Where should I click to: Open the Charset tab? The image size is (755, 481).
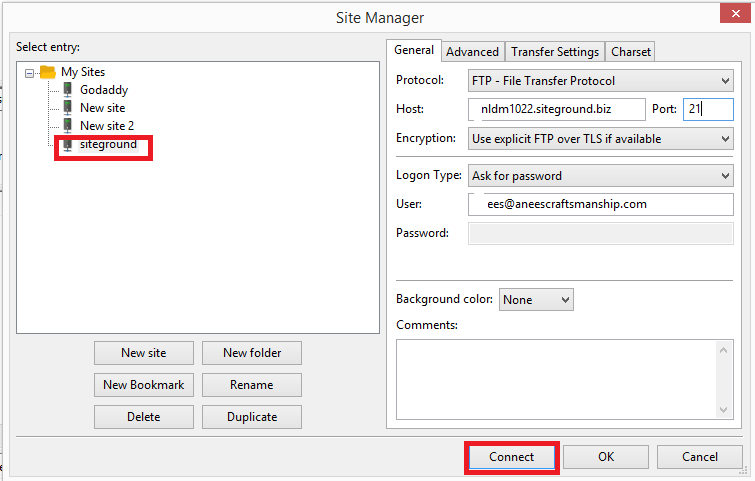tap(630, 52)
